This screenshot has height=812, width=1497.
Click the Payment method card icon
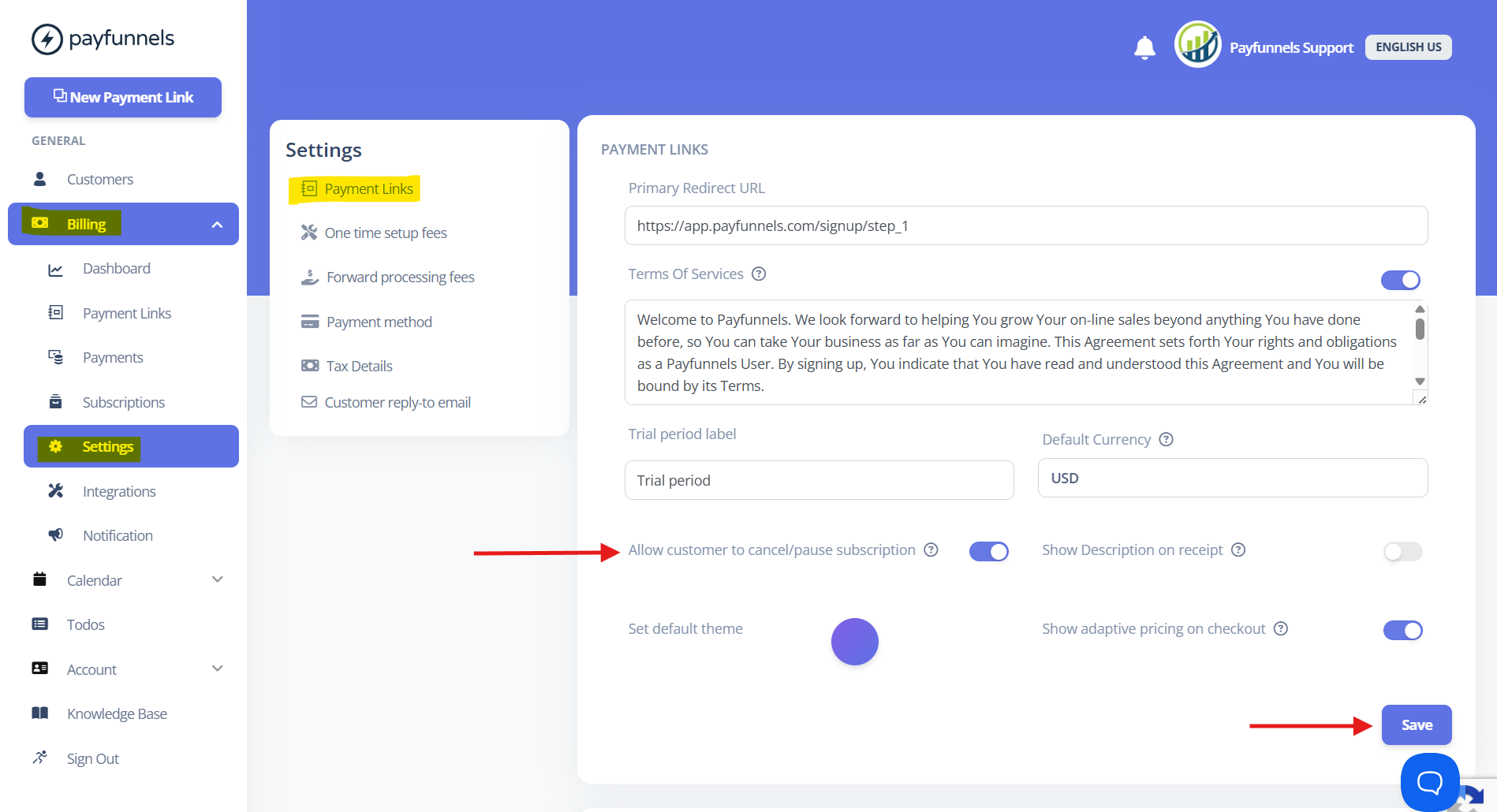point(310,322)
